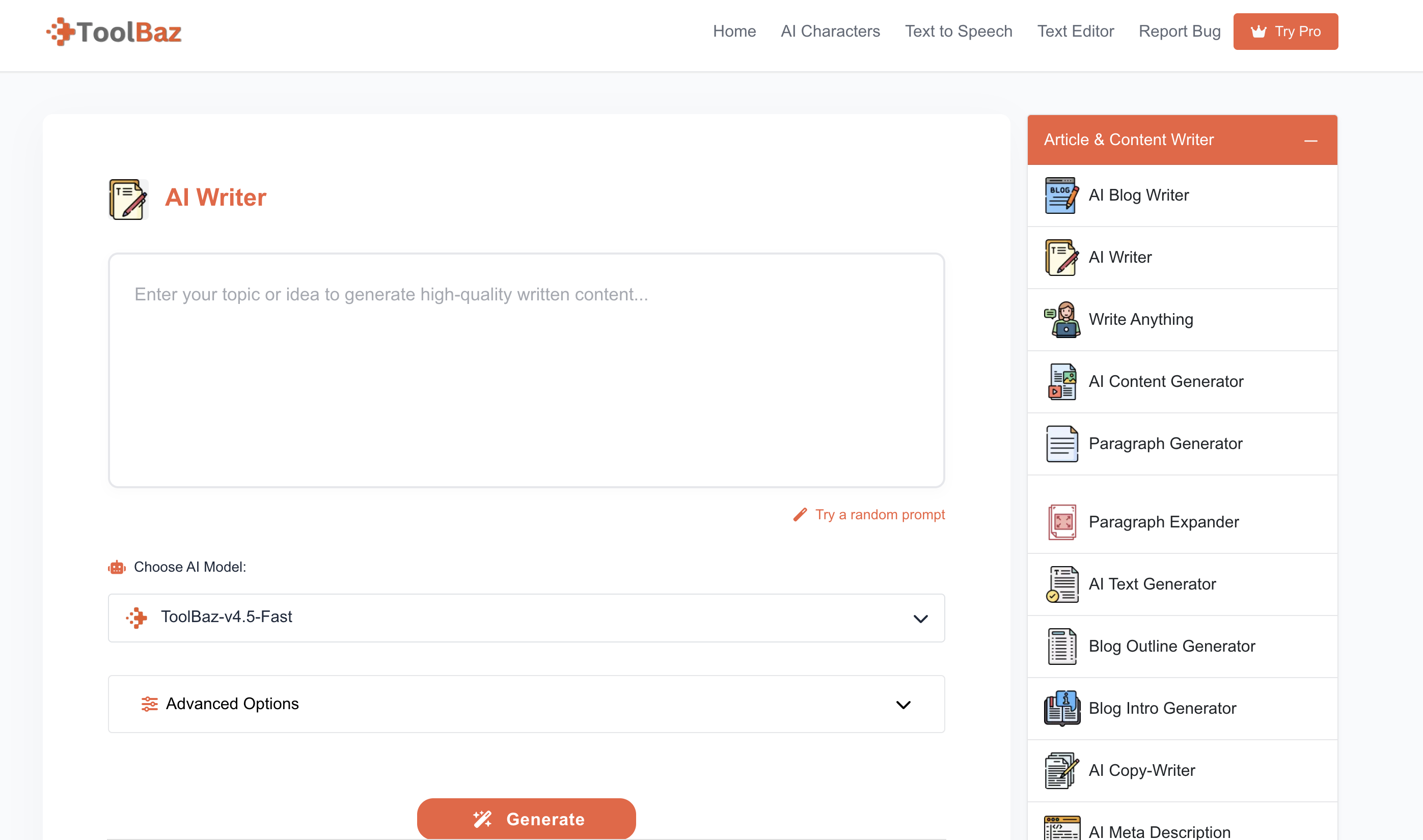Open the ToolBaz-v4.5-Fast model dropdown
1423x840 pixels.
(x=526, y=618)
